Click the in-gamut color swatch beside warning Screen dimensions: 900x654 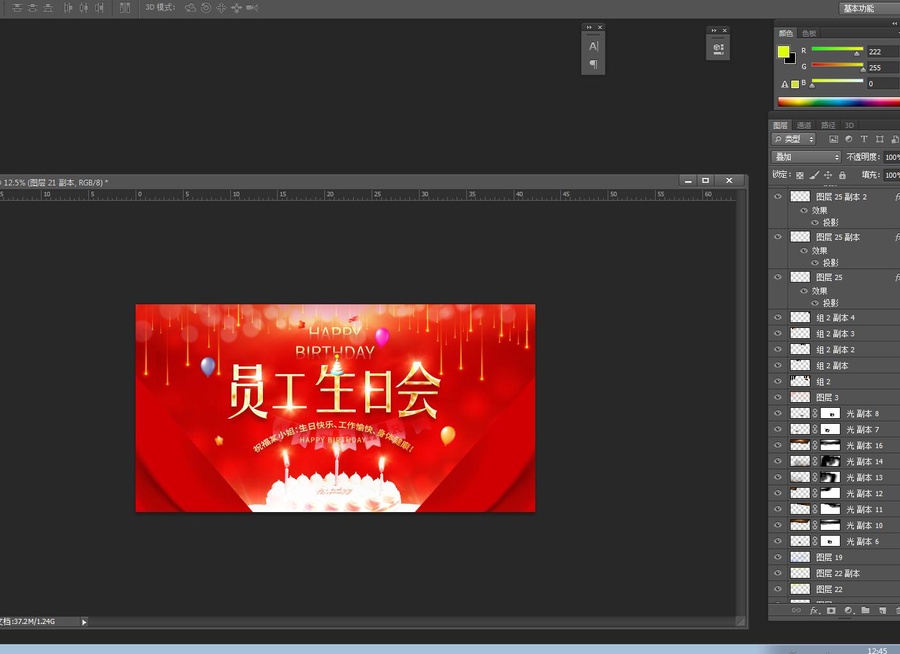795,84
